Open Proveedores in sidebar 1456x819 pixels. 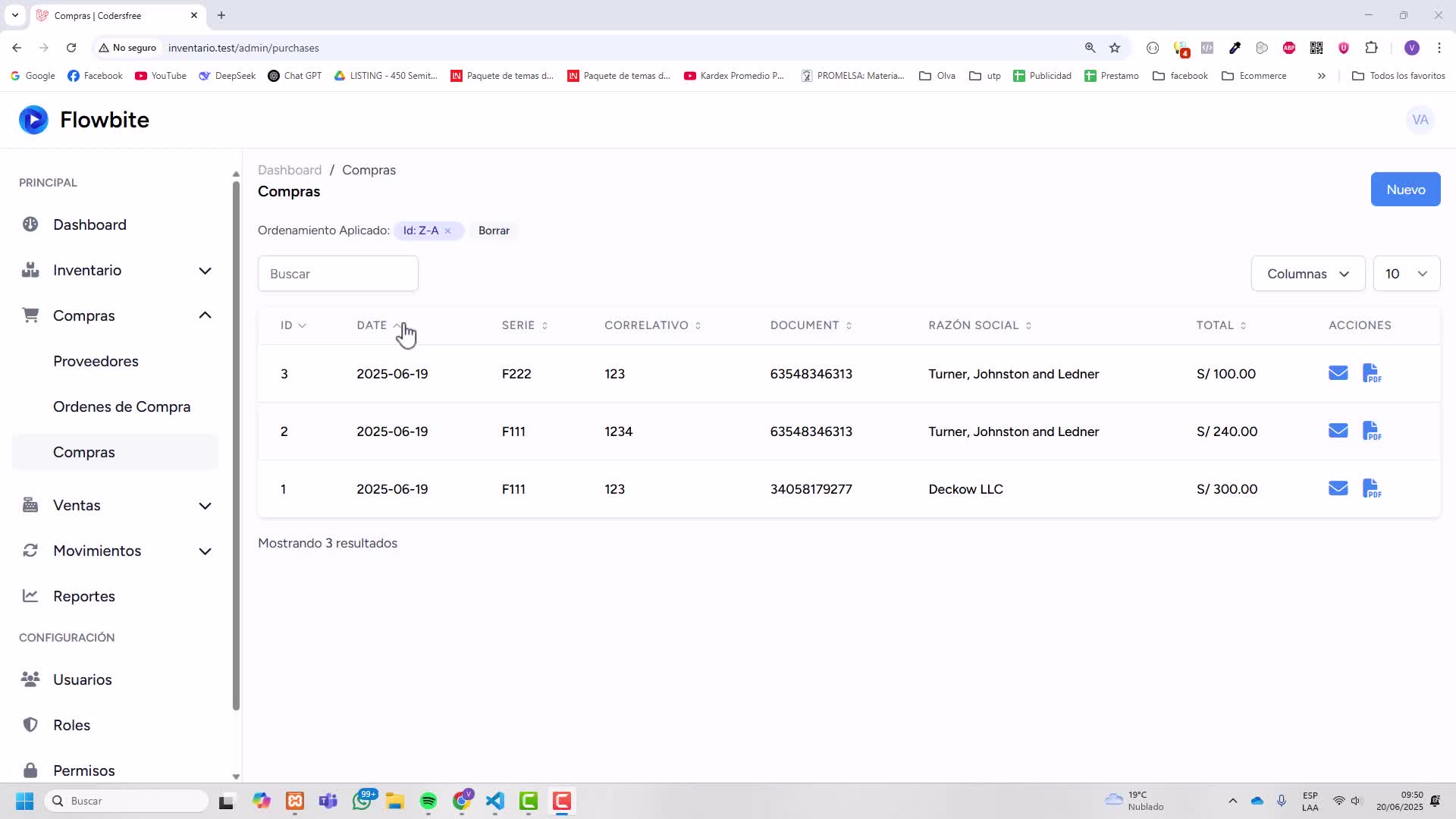(96, 361)
